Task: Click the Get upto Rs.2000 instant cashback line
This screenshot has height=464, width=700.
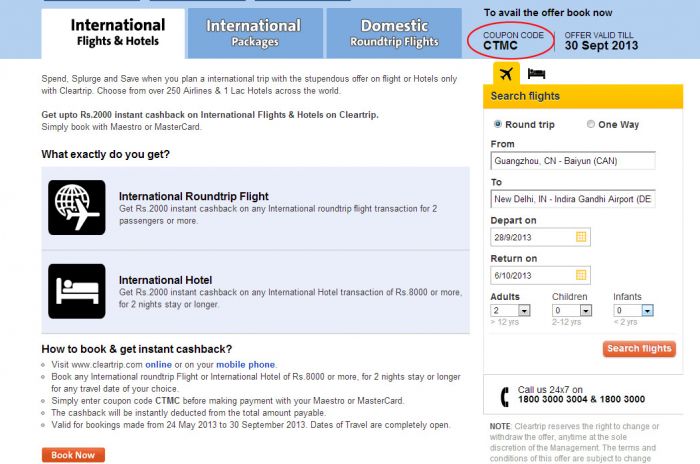Action: tap(210, 115)
